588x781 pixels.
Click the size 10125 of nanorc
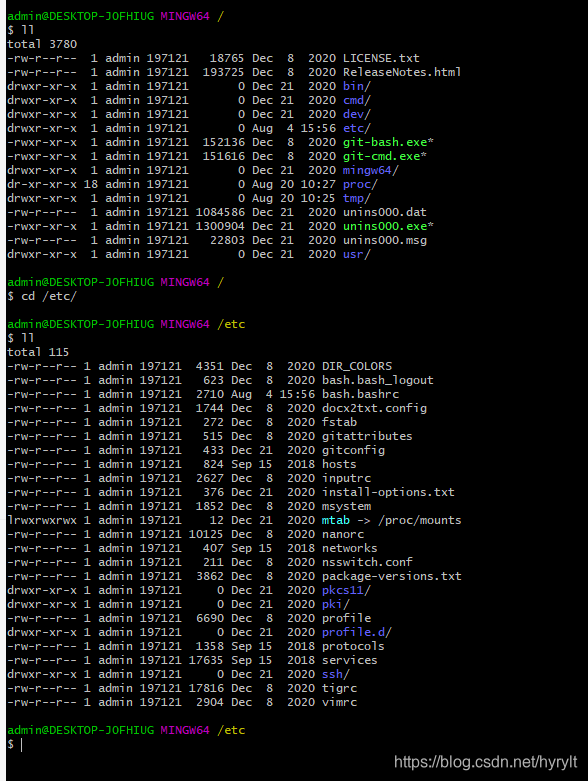pyautogui.click(x=206, y=534)
